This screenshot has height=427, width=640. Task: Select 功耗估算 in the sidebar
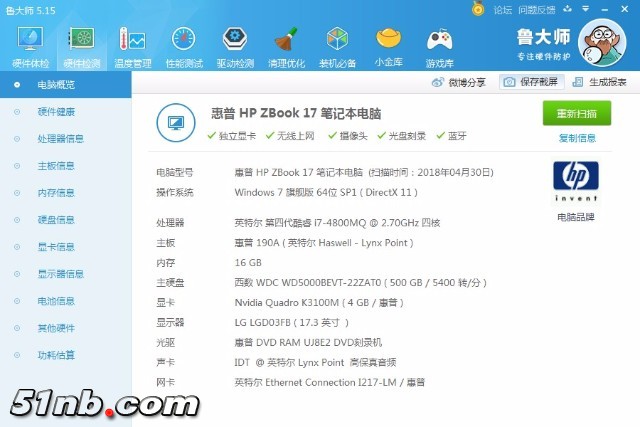[55, 355]
